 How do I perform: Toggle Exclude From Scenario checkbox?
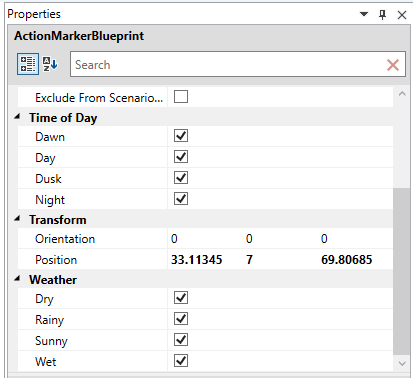click(181, 97)
